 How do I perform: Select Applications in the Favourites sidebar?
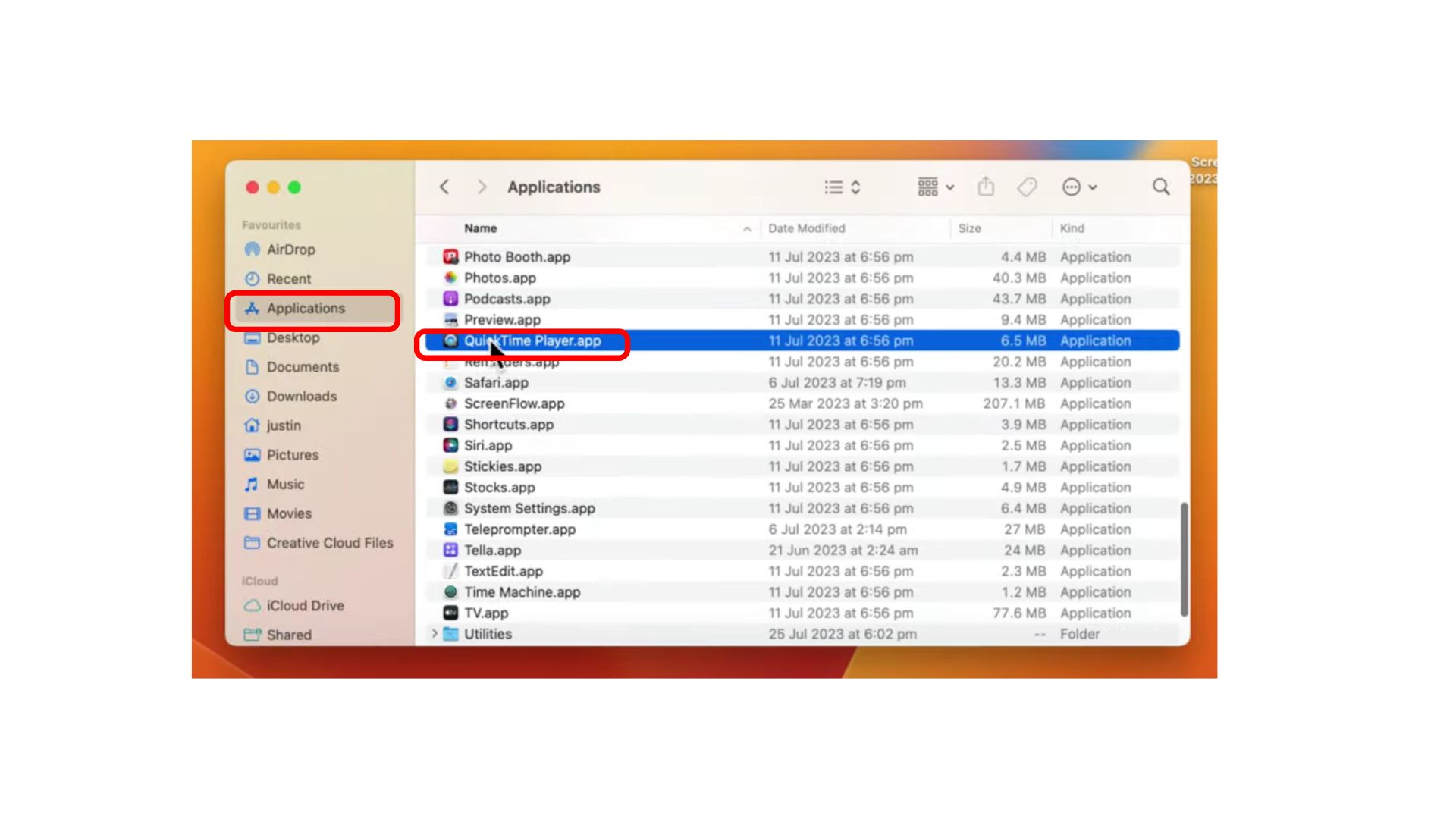point(306,308)
